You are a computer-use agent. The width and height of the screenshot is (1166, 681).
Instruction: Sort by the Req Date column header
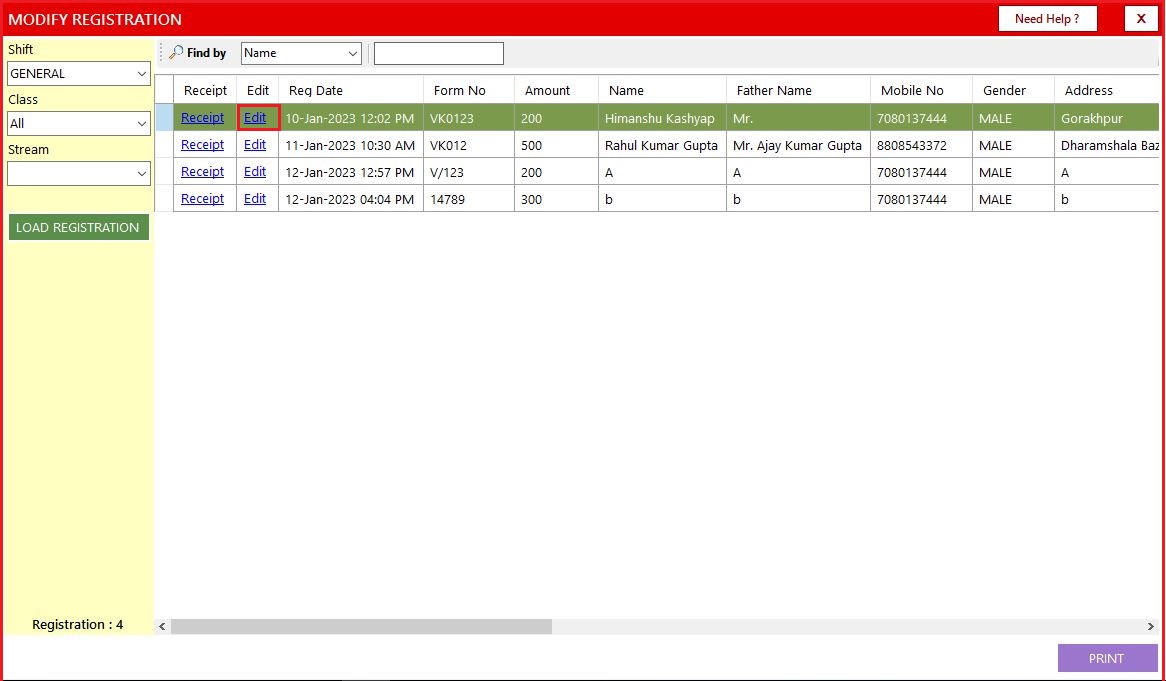click(316, 90)
